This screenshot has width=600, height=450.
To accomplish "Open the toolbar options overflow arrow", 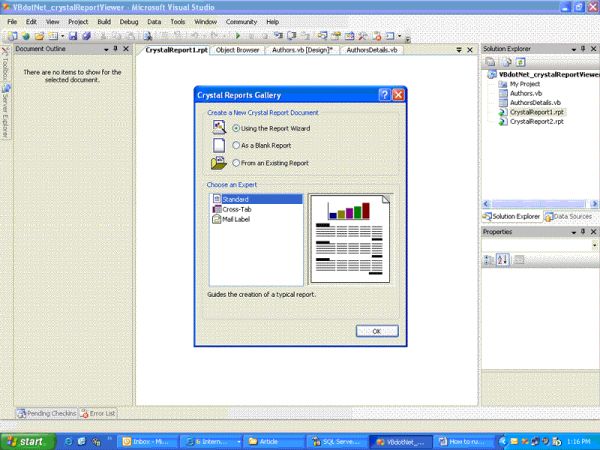I will coord(408,39).
